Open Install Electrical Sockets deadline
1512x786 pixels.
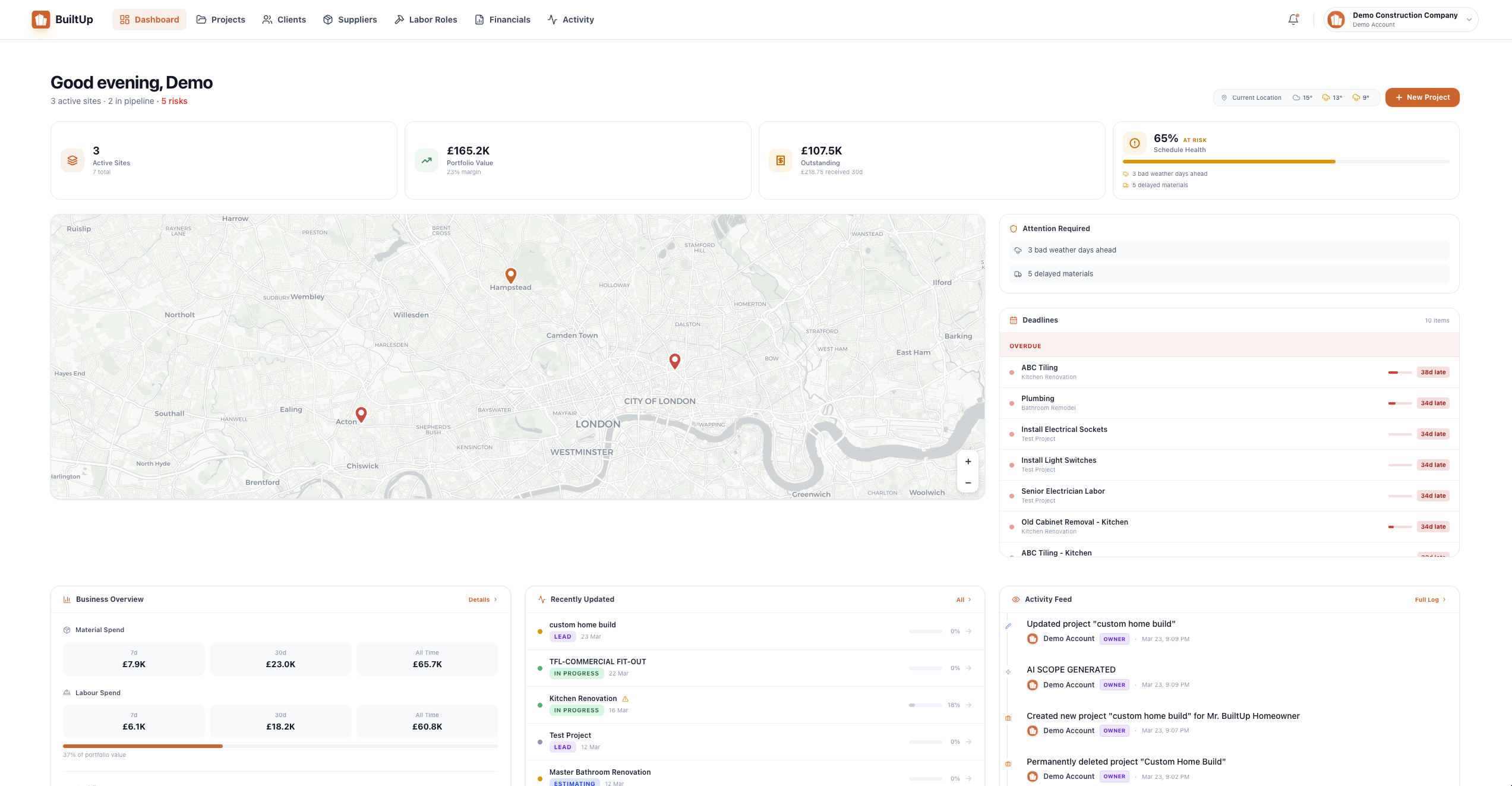(x=1229, y=434)
